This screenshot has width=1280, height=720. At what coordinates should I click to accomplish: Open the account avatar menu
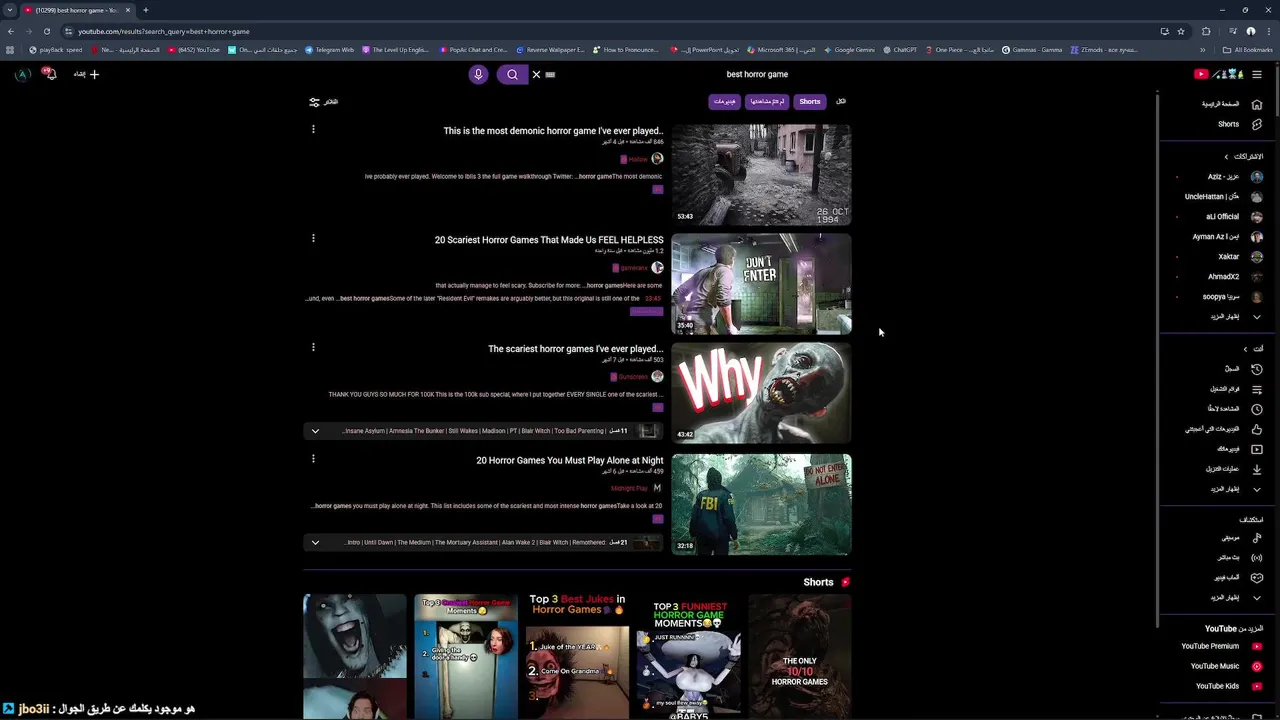(x=22, y=74)
